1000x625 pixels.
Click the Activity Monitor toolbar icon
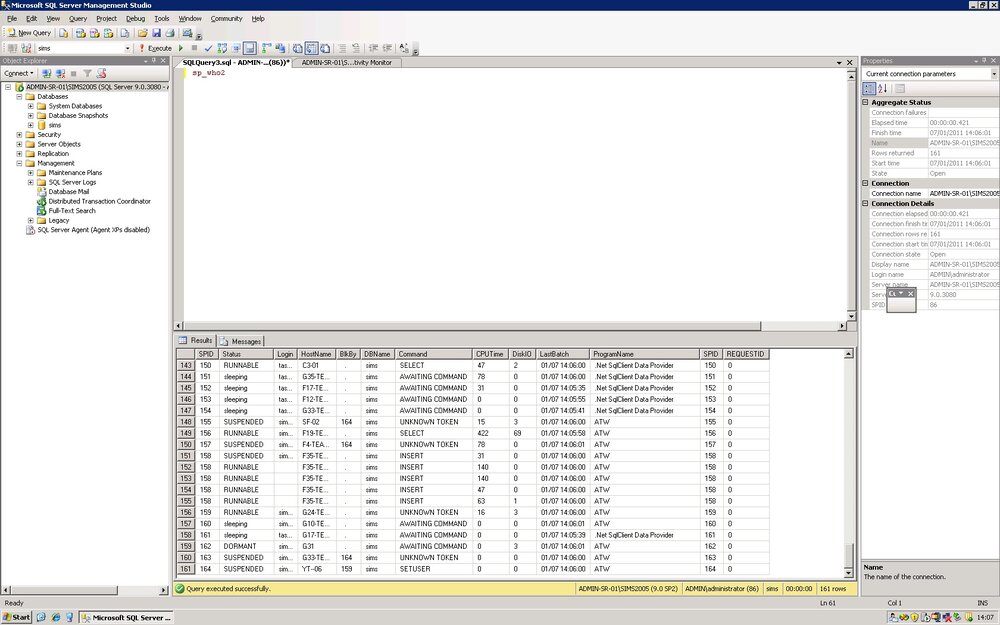[187, 33]
